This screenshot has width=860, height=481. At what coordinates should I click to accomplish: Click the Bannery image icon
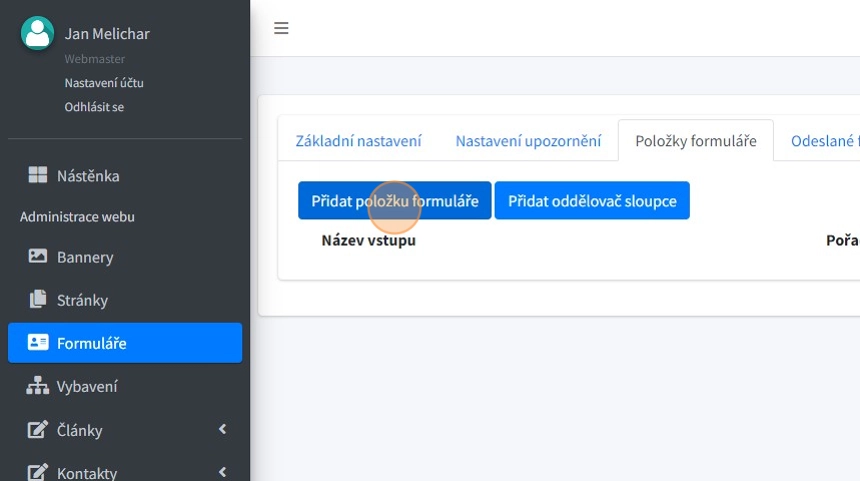click(x=38, y=257)
